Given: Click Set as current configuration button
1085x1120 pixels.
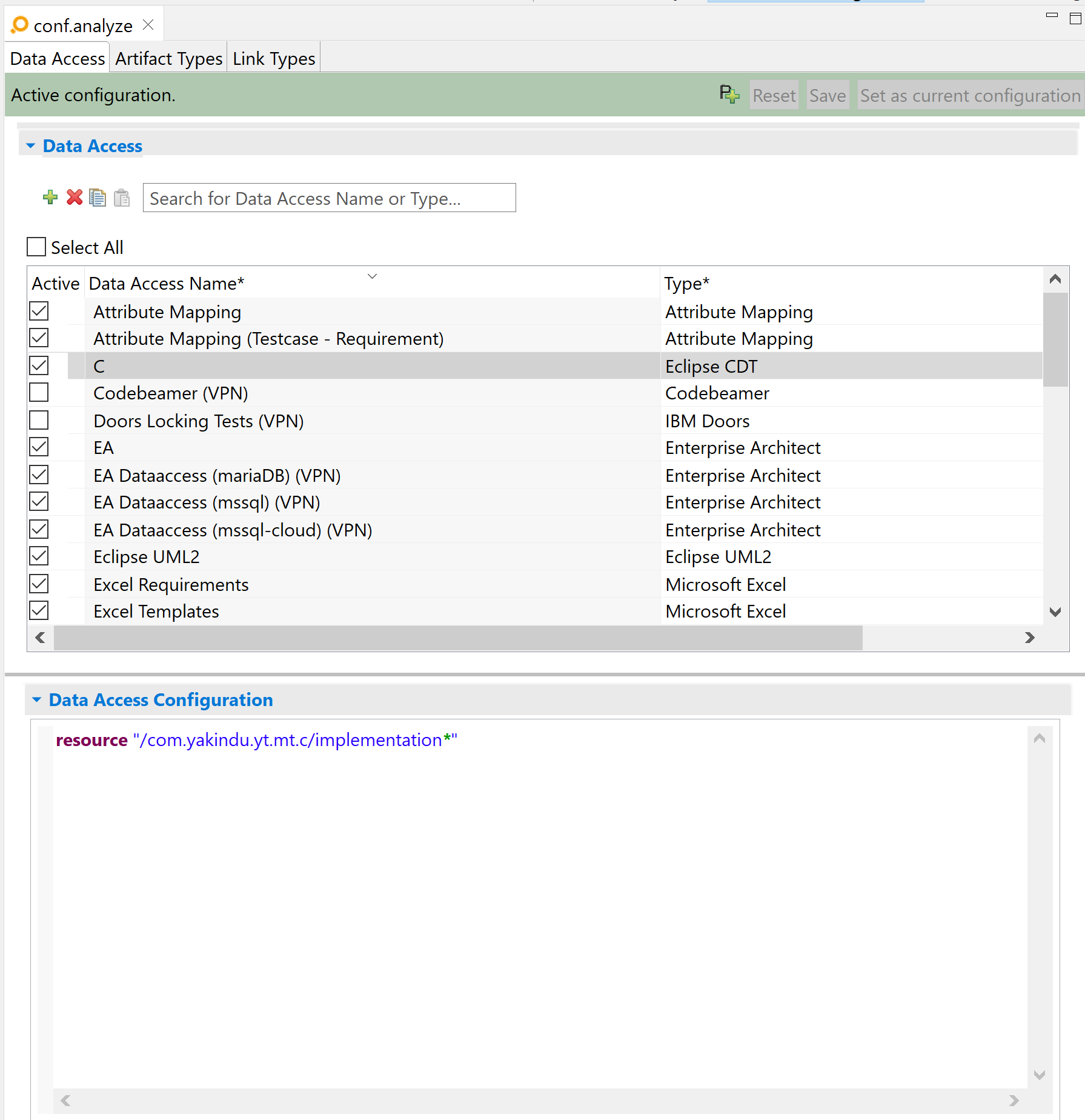Looking at the screenshot, I should pyautogui.click(x=969, y=95).
